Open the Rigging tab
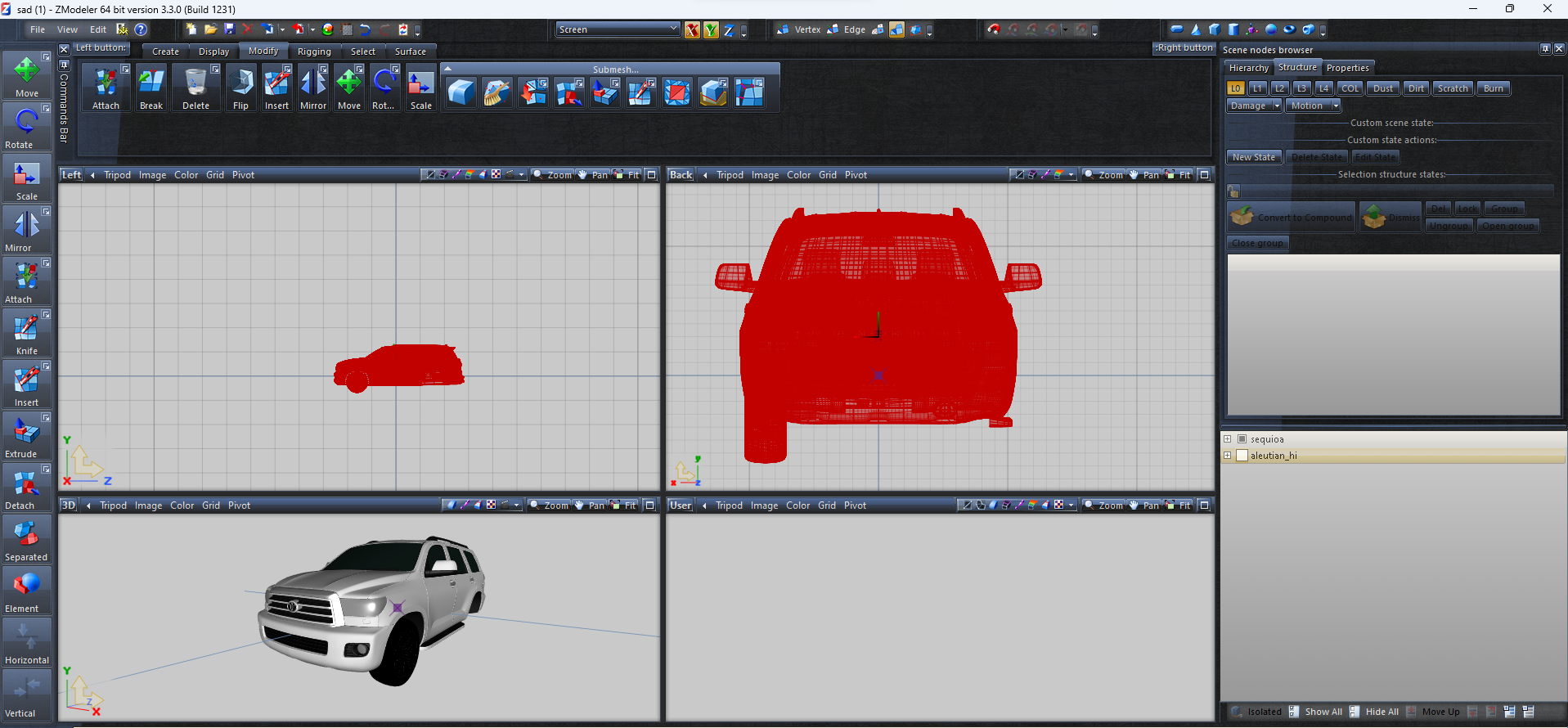Image resolution: width=1568 pixels, height=728 pixels. pos(314,52)
